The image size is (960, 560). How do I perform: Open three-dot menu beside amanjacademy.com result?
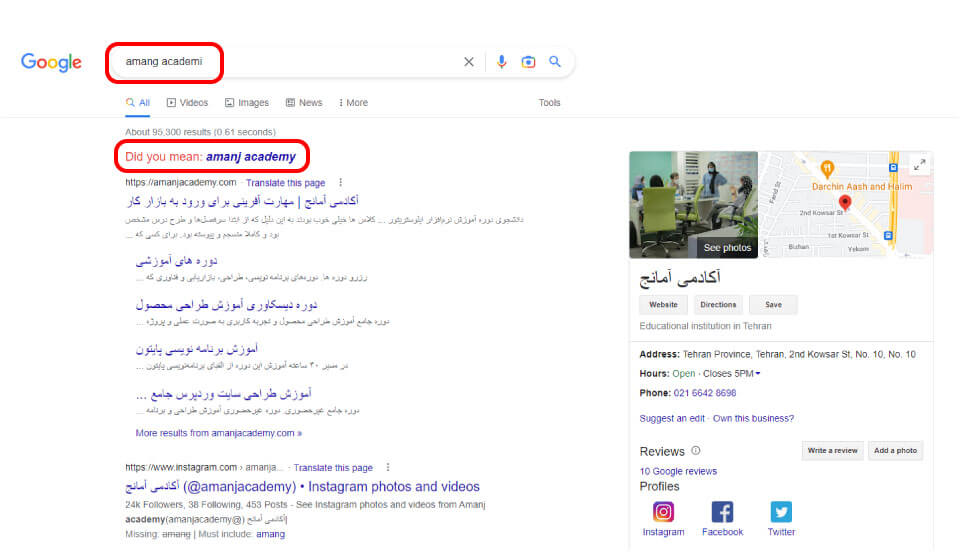coord(340,182)
